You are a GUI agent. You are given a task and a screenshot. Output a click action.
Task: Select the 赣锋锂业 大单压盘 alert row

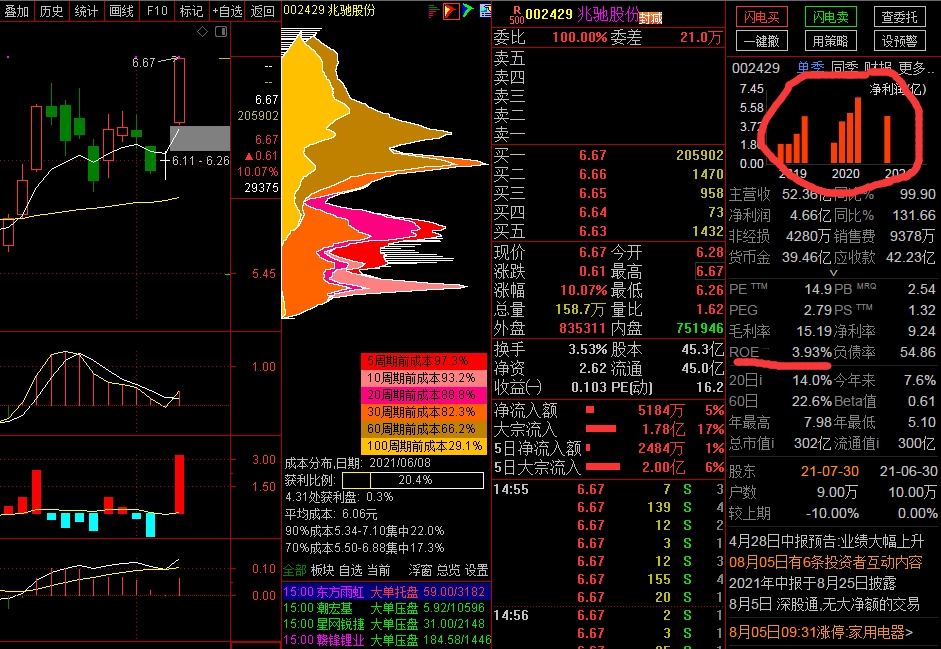click(386, 641)
